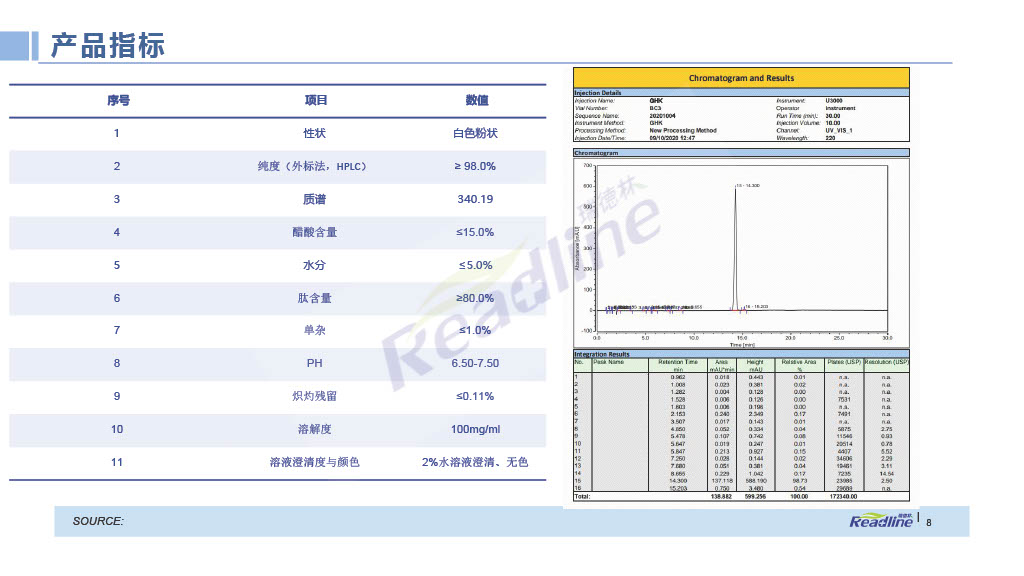Click the 序号 column header
The height and width of the screenshot is (576, 1024).
coord(118,100)
